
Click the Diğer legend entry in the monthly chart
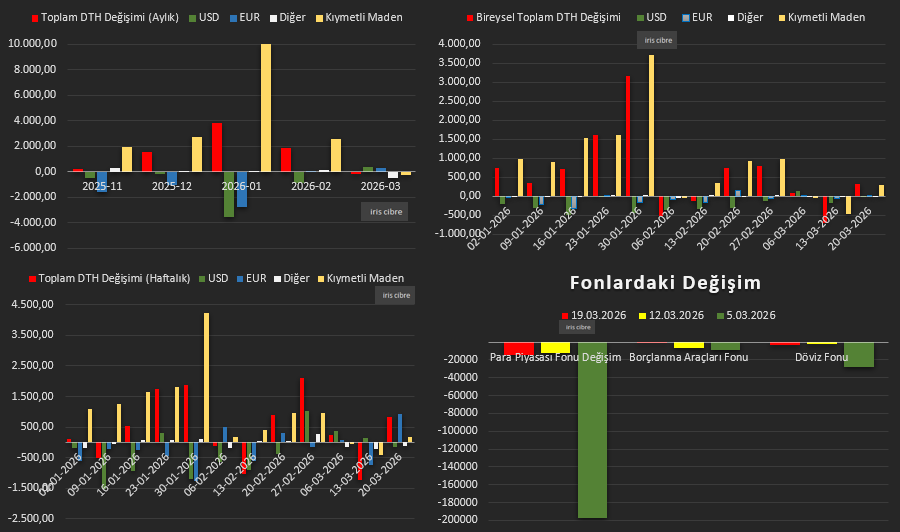click(288, 18)
